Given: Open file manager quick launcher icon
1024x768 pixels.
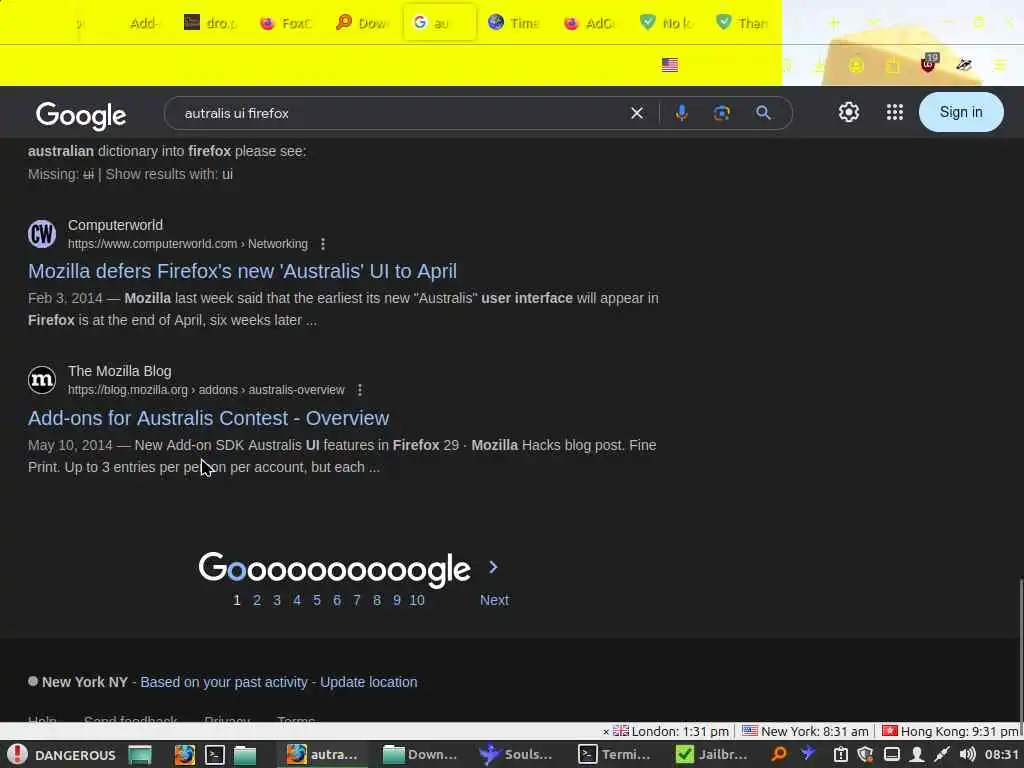Looking at the screenshot, I should coord(245,755).
